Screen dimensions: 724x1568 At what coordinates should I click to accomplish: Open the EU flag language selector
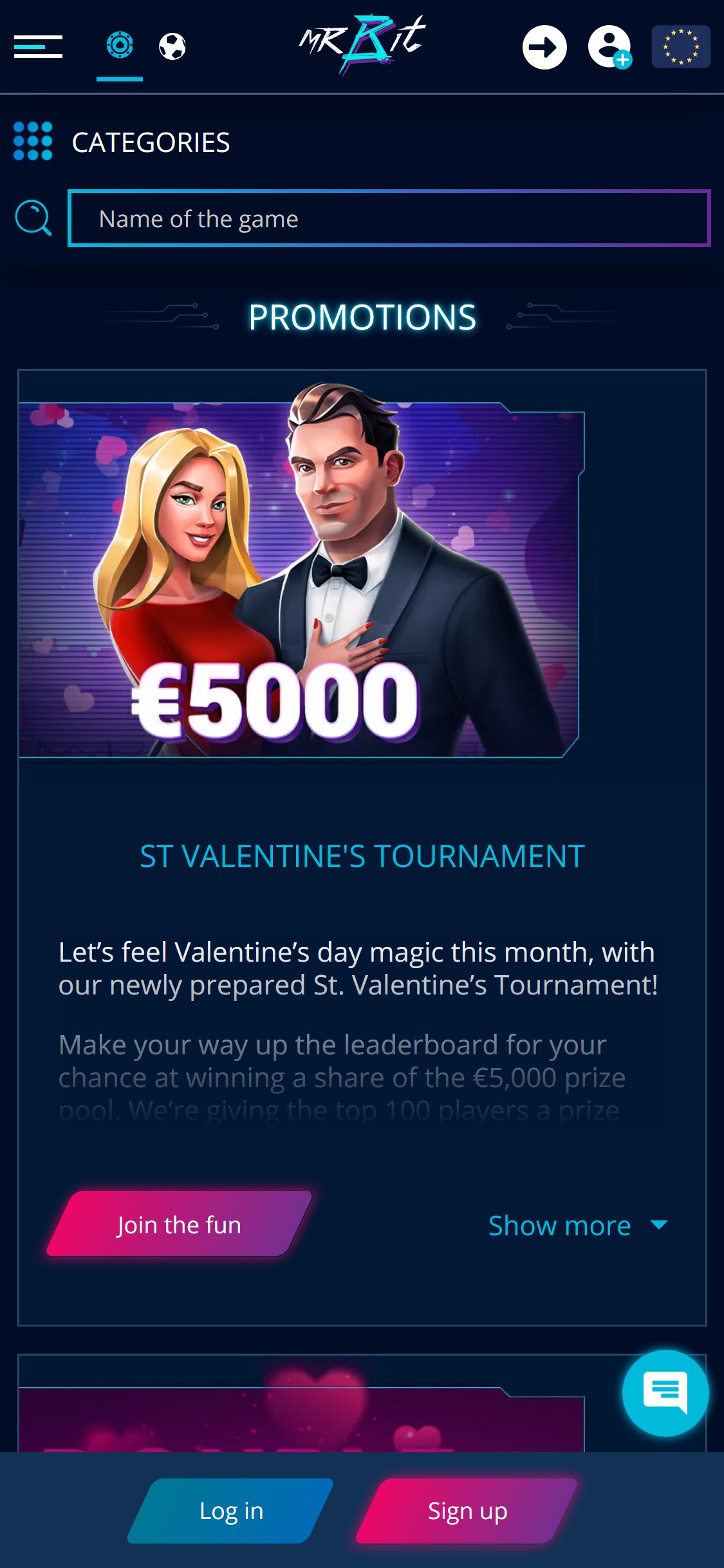[x=681, y=46]
